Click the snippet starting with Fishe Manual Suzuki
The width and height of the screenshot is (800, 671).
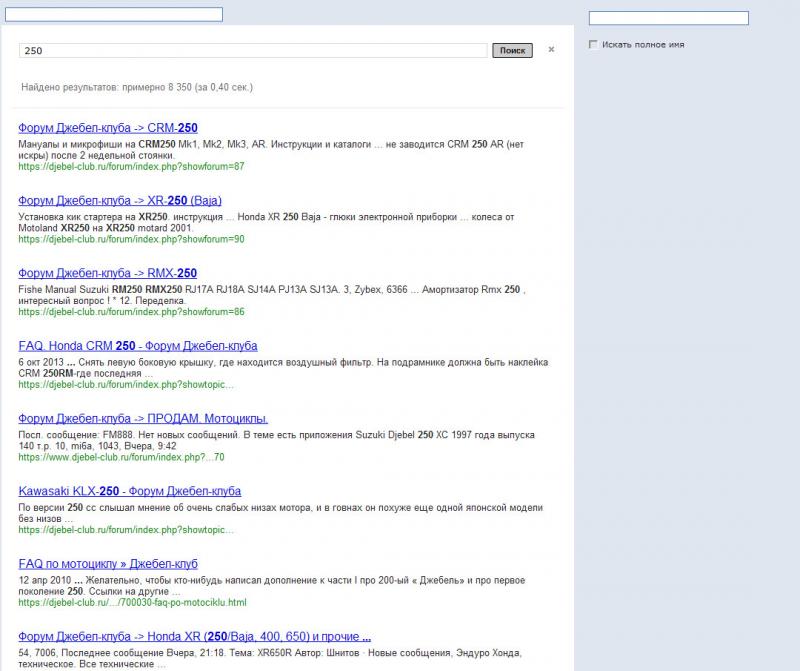pyautogui.click(x=272, y=295)
